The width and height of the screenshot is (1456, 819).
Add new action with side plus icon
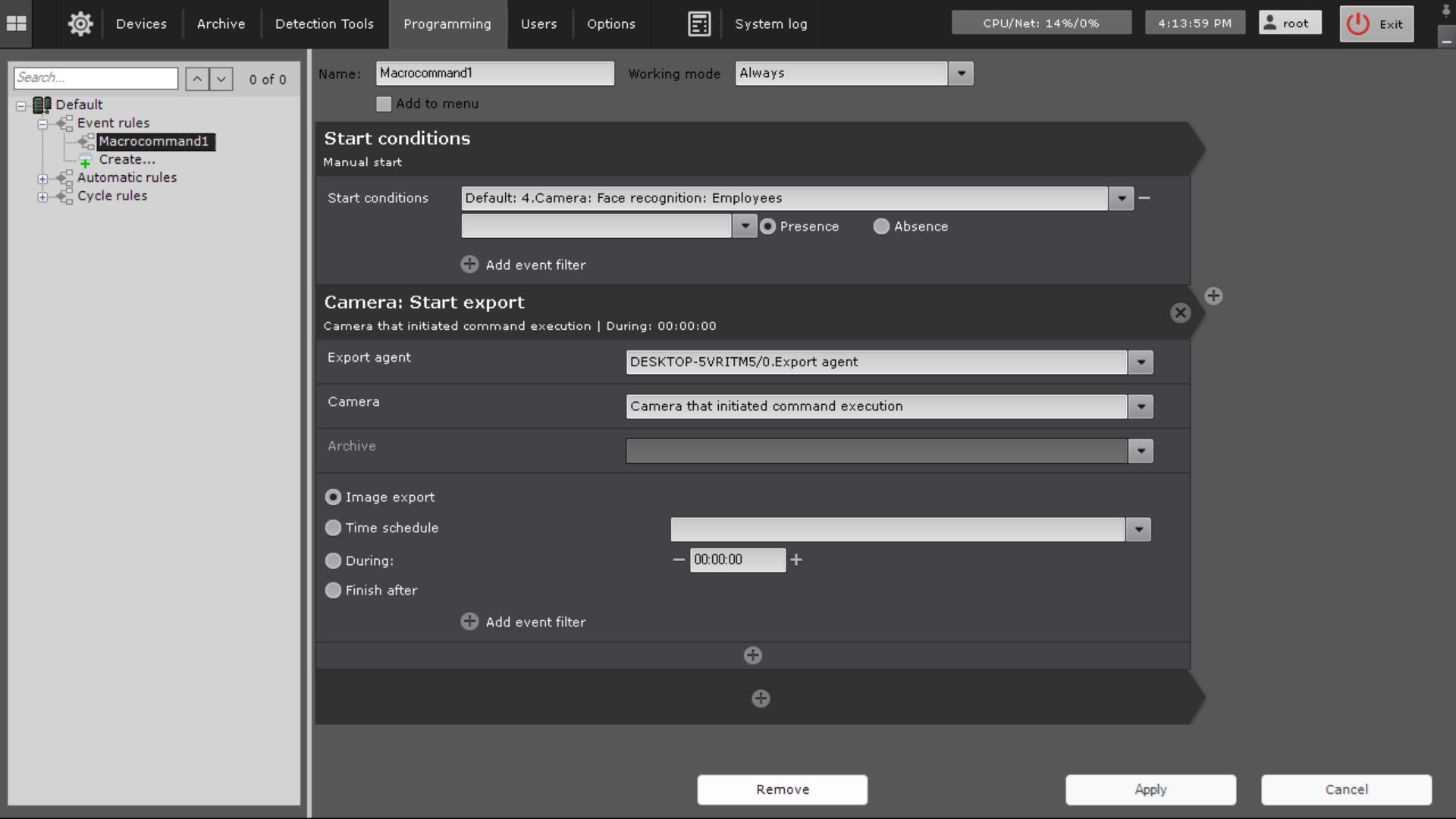tap(1213, 296)
